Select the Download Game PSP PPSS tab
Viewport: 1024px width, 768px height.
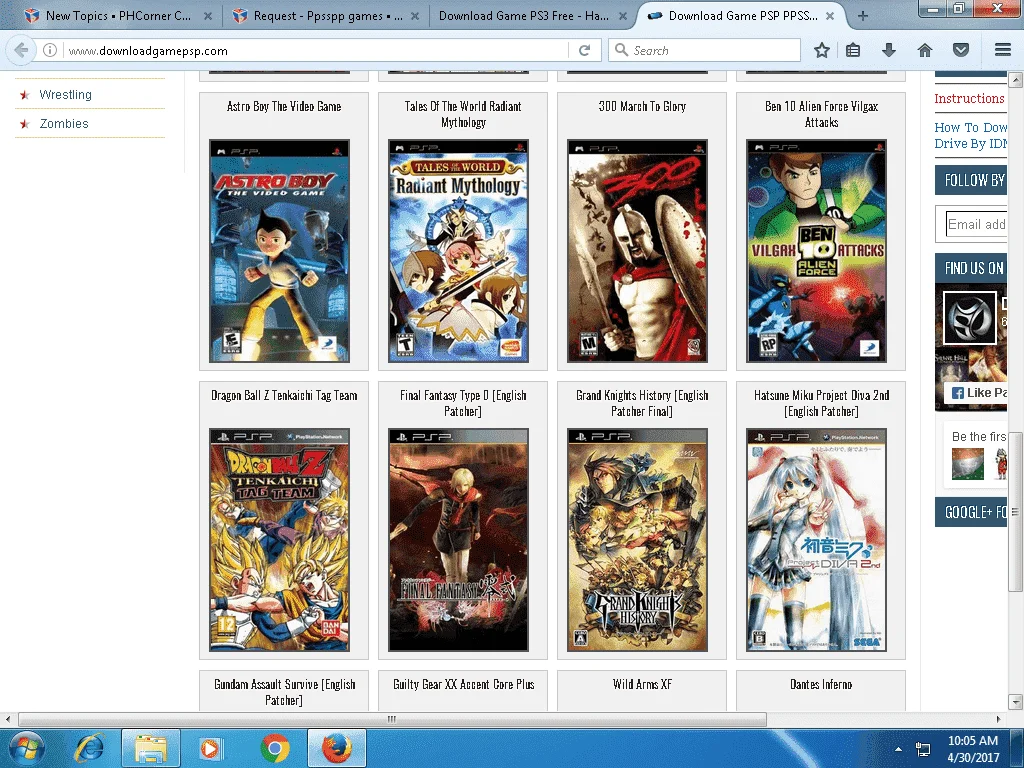(x=740, y=16)
